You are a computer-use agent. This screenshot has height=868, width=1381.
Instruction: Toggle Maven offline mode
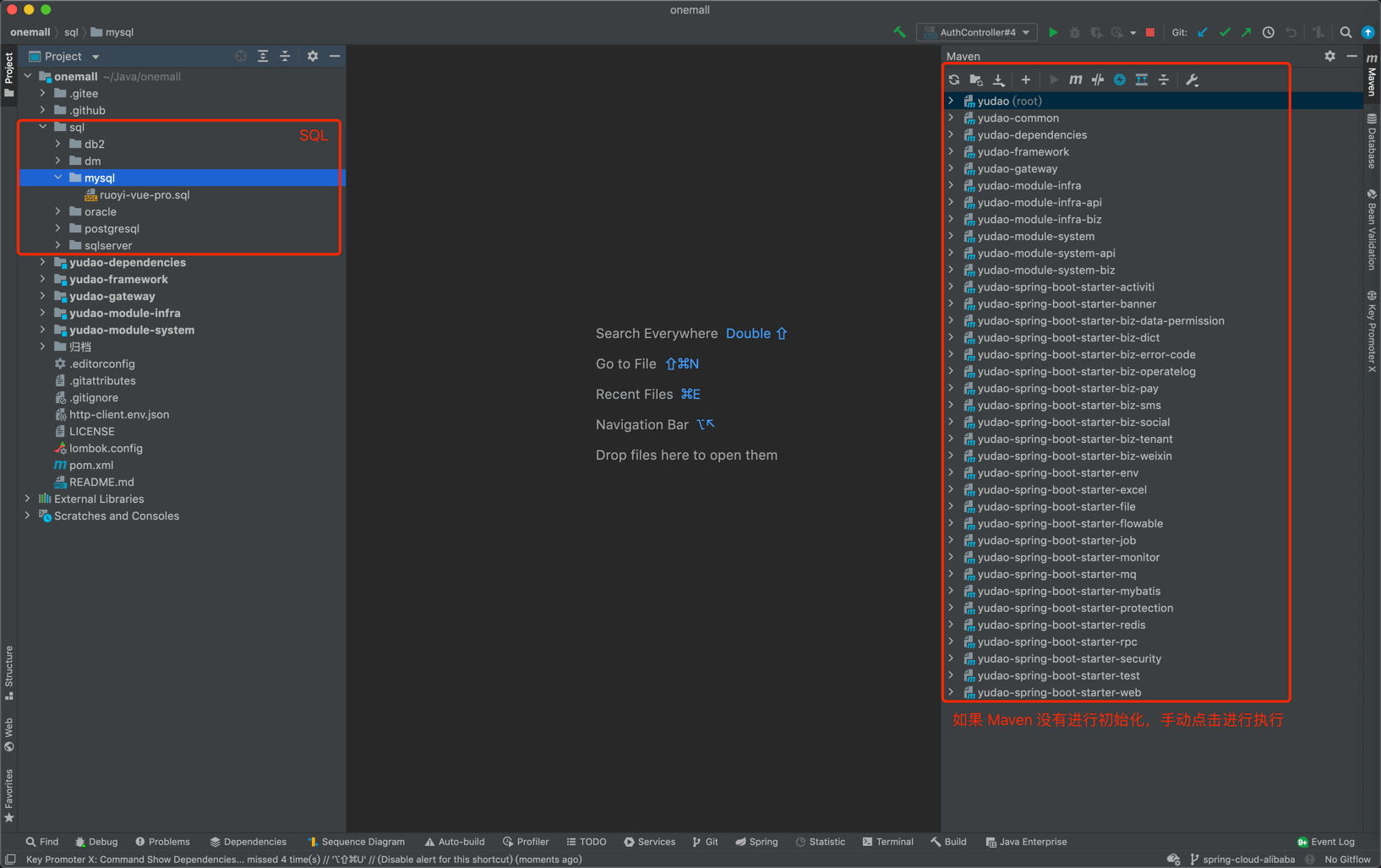[x=1098, y=79]
